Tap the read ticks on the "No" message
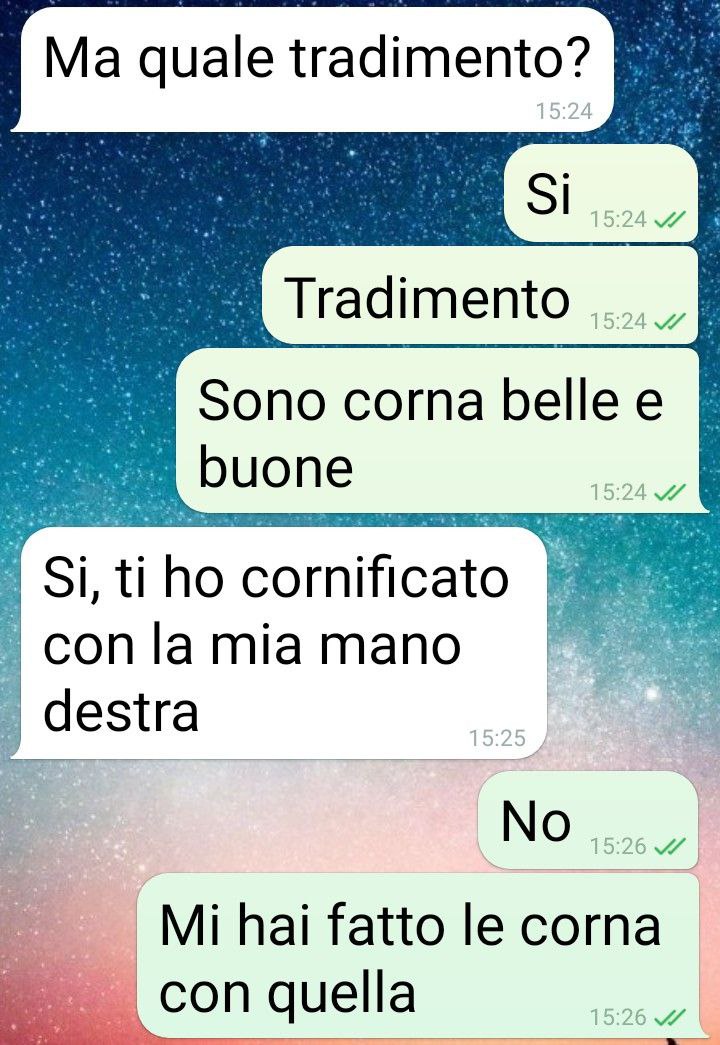The width and height of the screenshot is (720, 1045). coord(670,846)
